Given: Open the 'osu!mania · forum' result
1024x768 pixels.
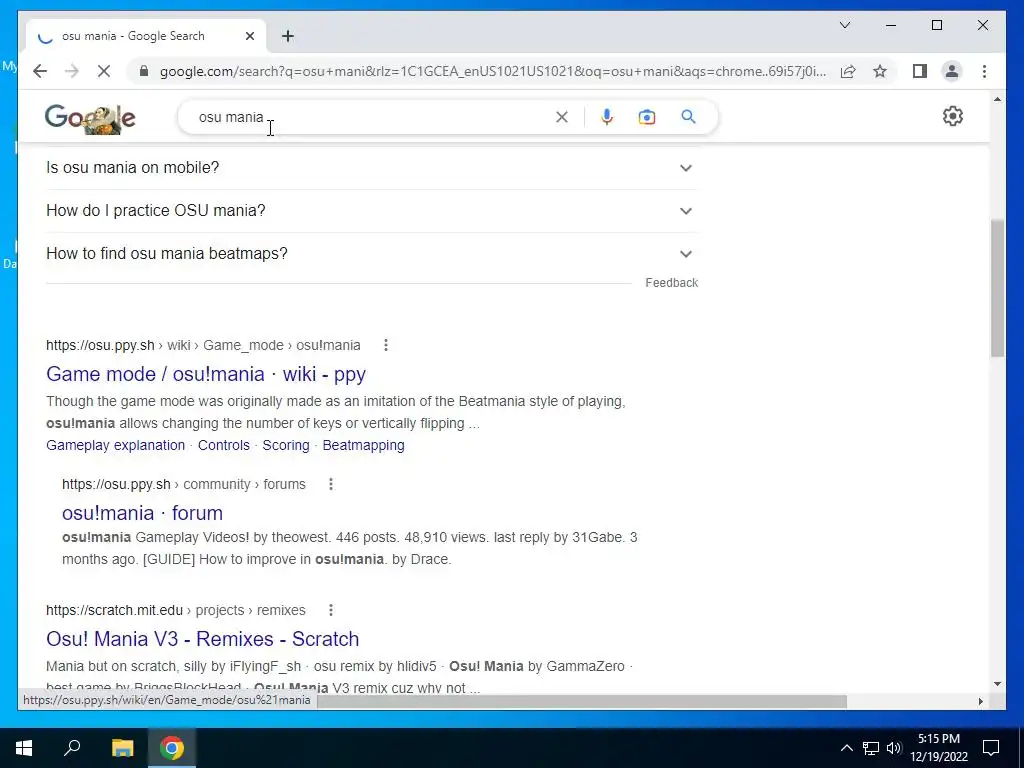Looking at the screenshot, I should coord(142,513).
